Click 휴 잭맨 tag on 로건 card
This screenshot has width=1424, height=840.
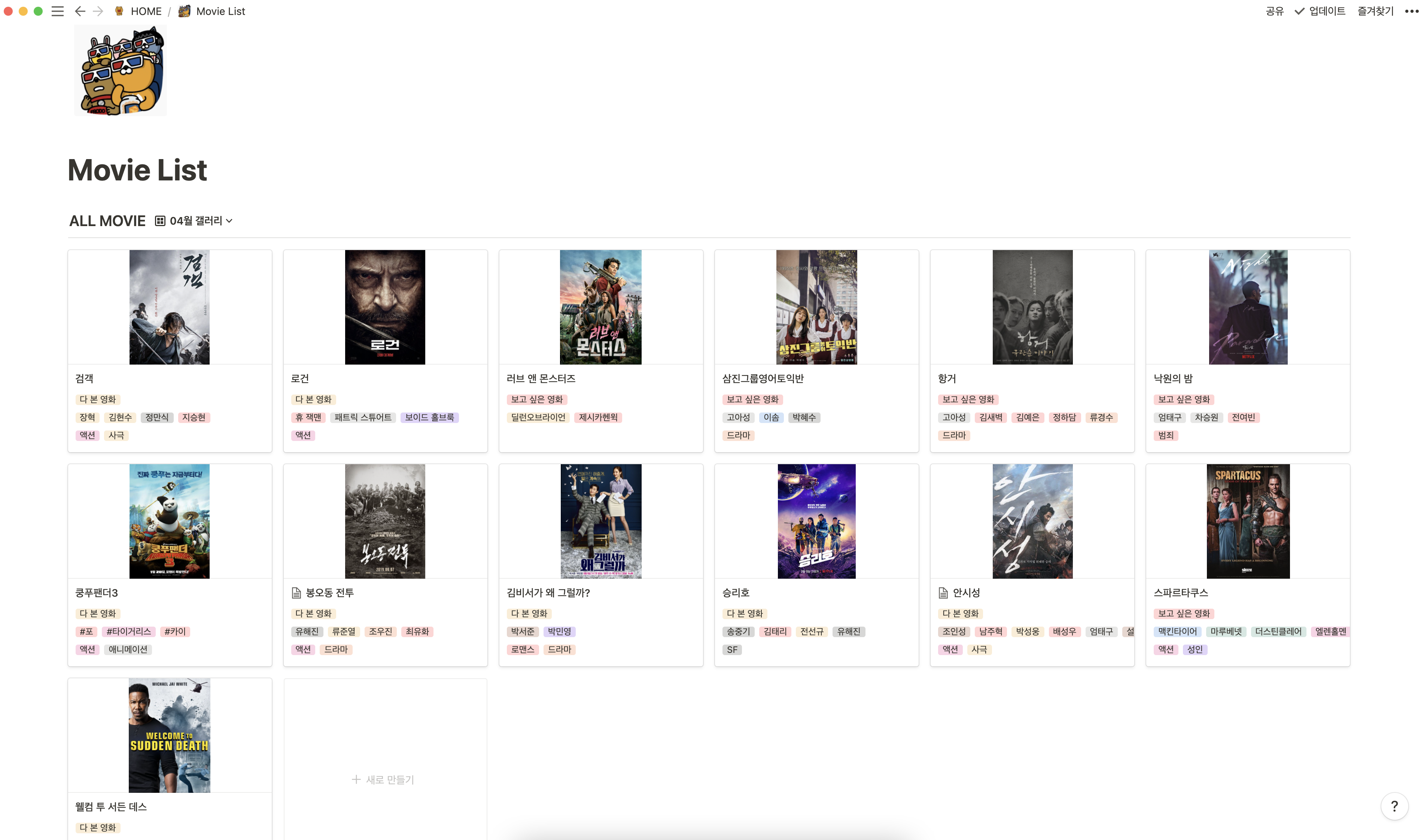pos(308,417)
